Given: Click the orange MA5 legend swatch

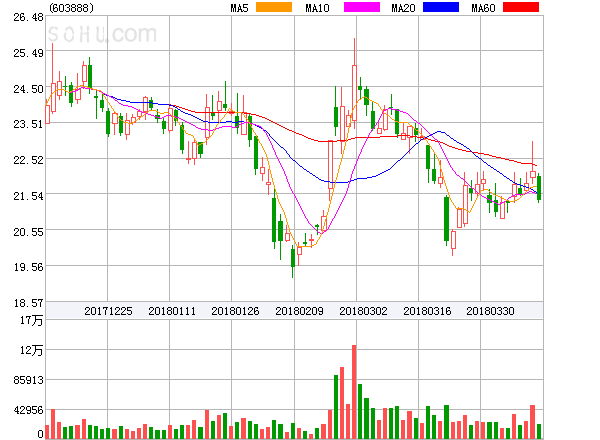Looking at the screenshot, I should [274, 7].
